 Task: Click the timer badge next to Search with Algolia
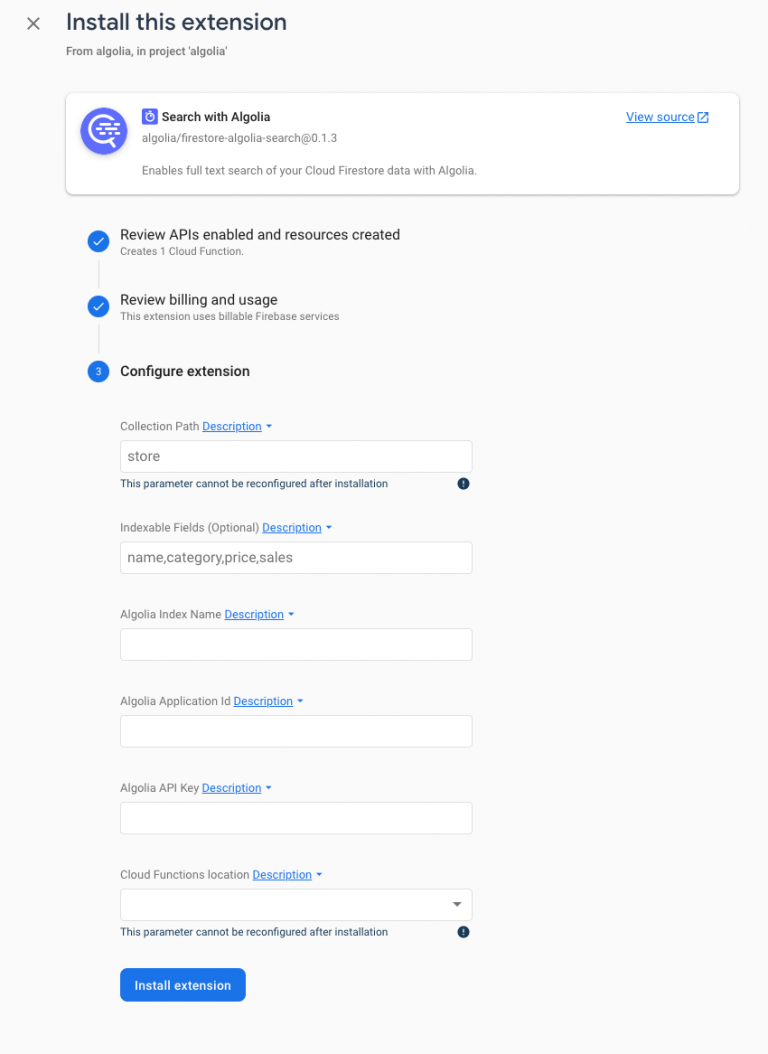coord(149,117)
